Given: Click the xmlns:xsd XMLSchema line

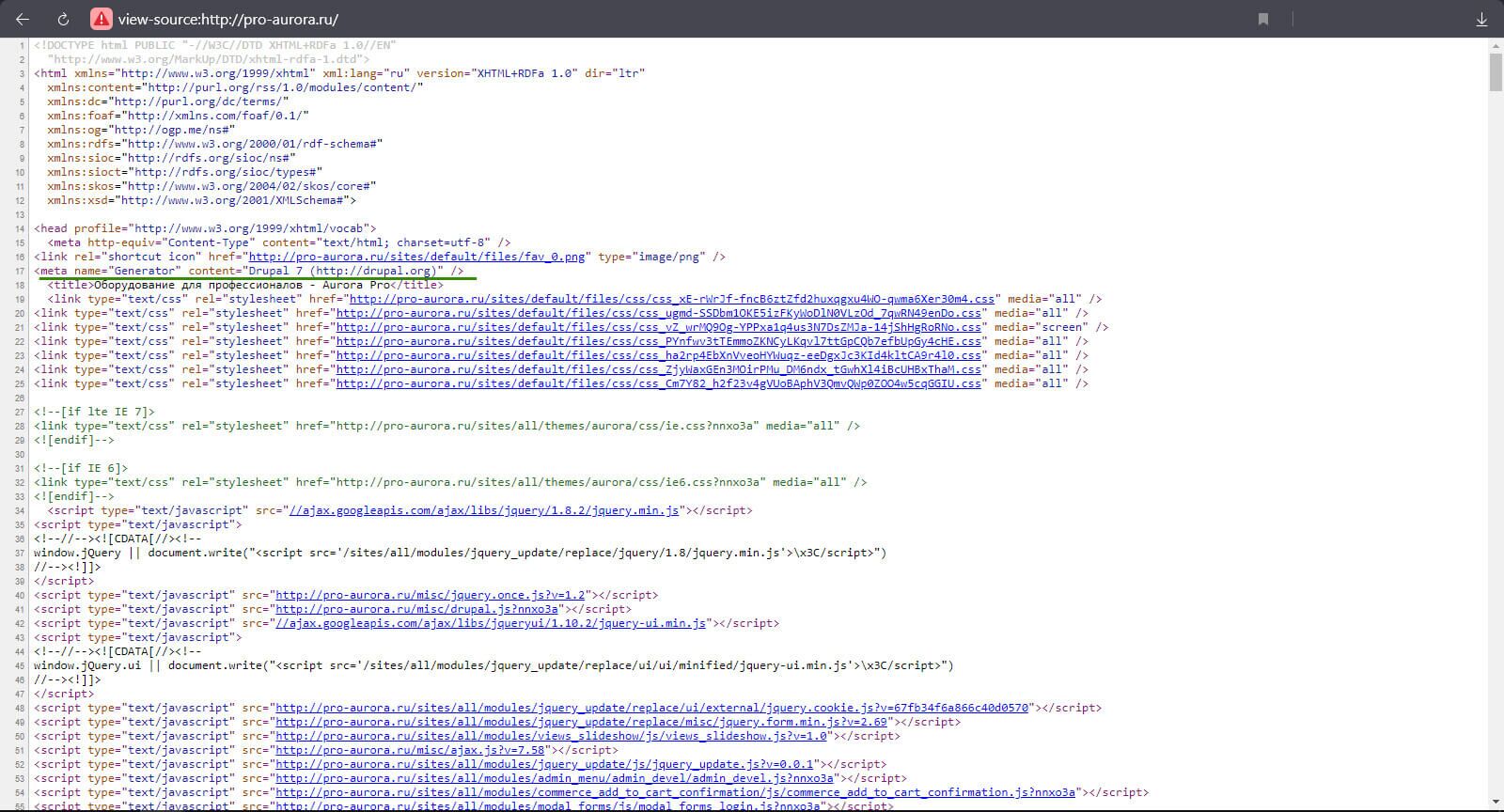Looking at the screenshot, I should click(201, 200).
